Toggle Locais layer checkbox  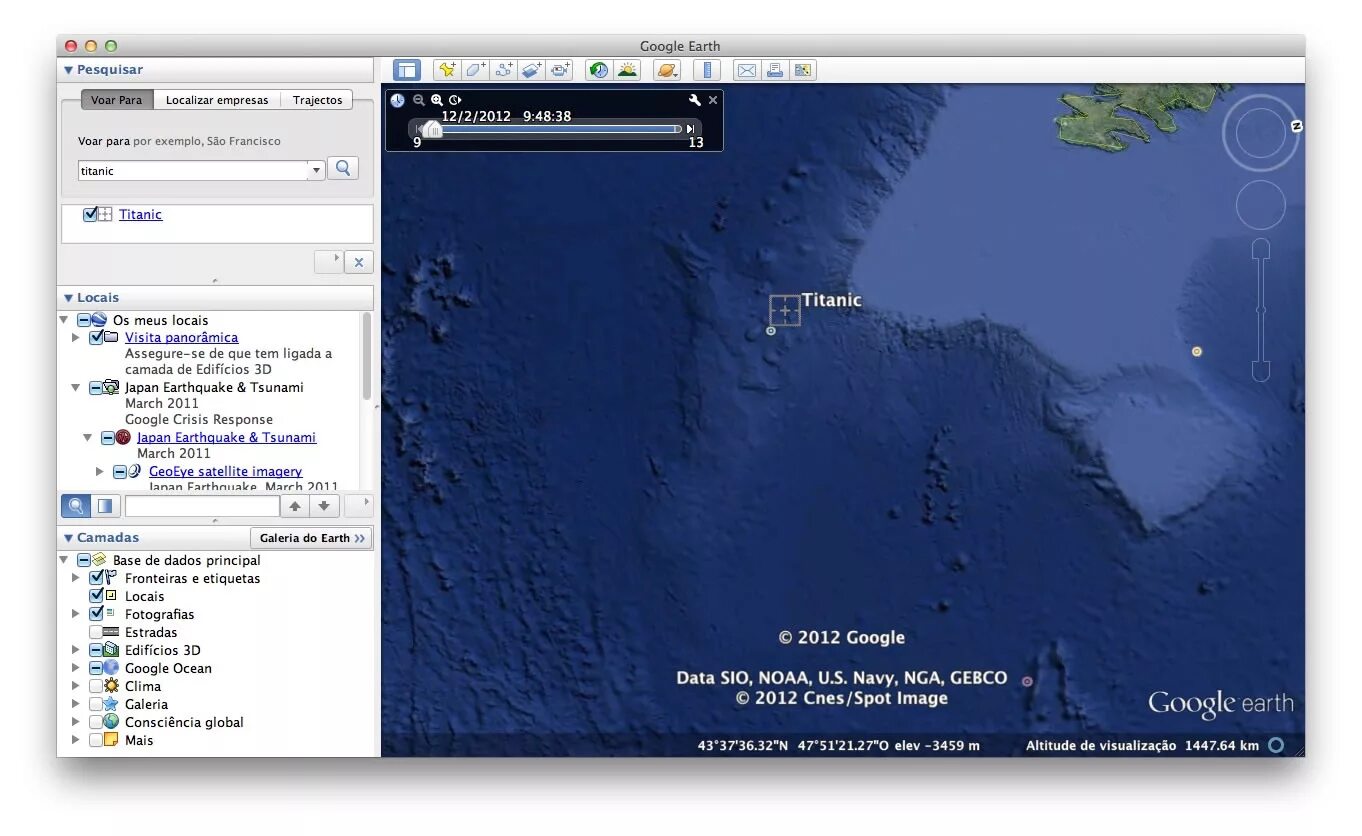pyautogui.click(x=96, y=596)
